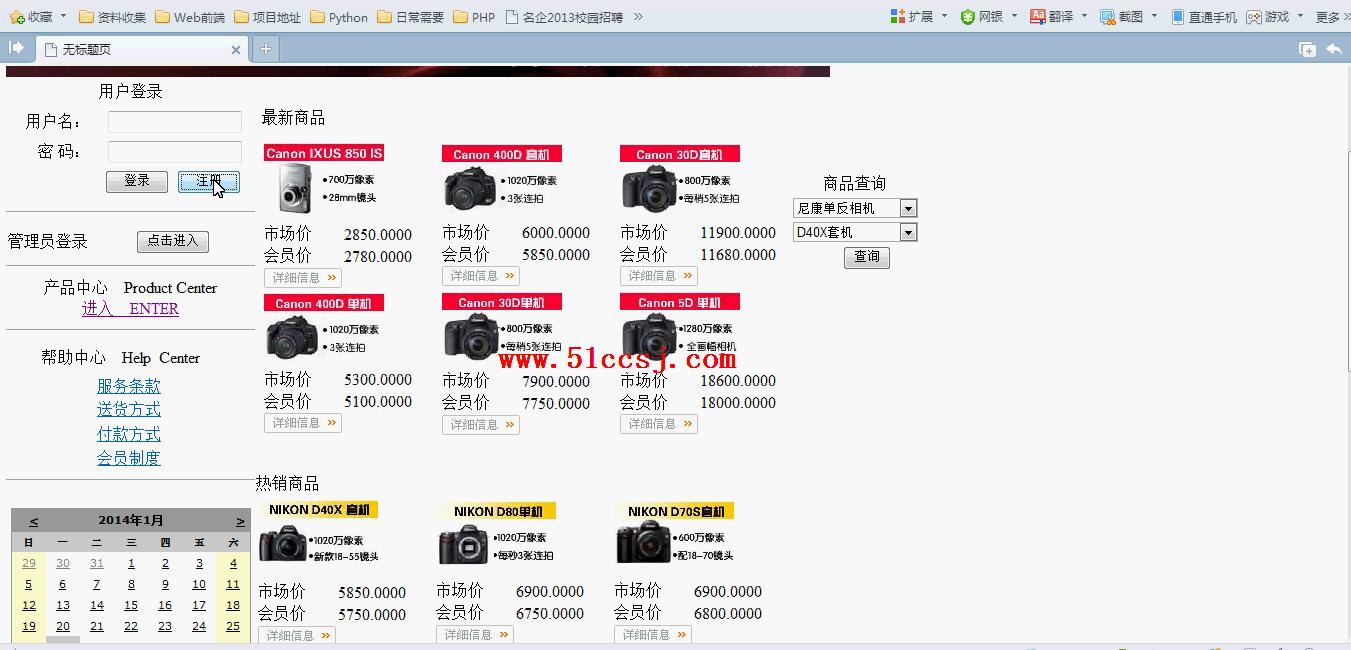Open the 收藏 favorites star button
The height and width of the screenshot is (650, 1351).
pyautogui.click(x=31, y=17)
